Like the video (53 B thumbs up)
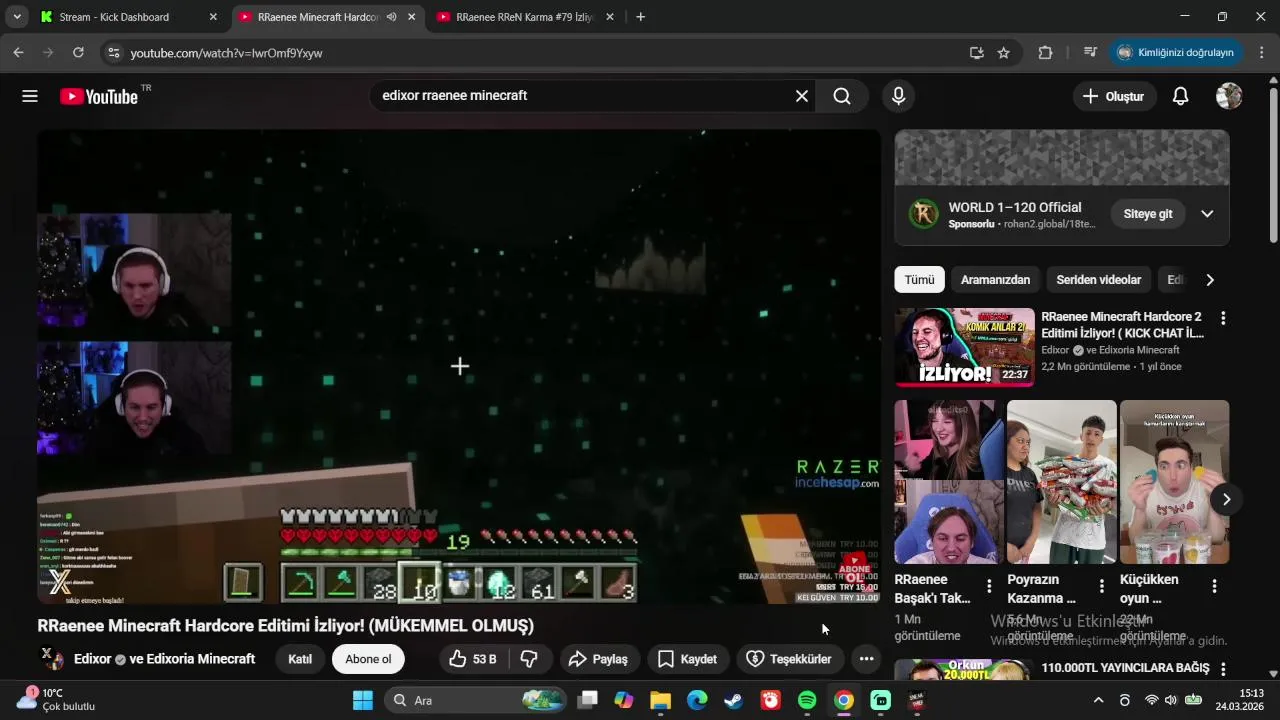 [473, 659]
